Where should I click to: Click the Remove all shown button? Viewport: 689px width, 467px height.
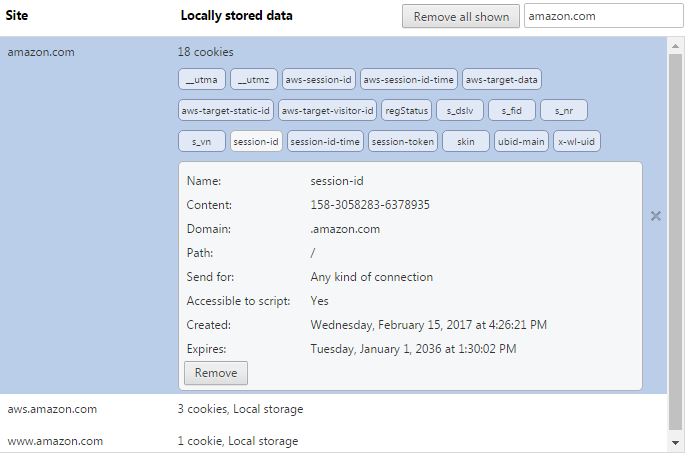[461, 16]
